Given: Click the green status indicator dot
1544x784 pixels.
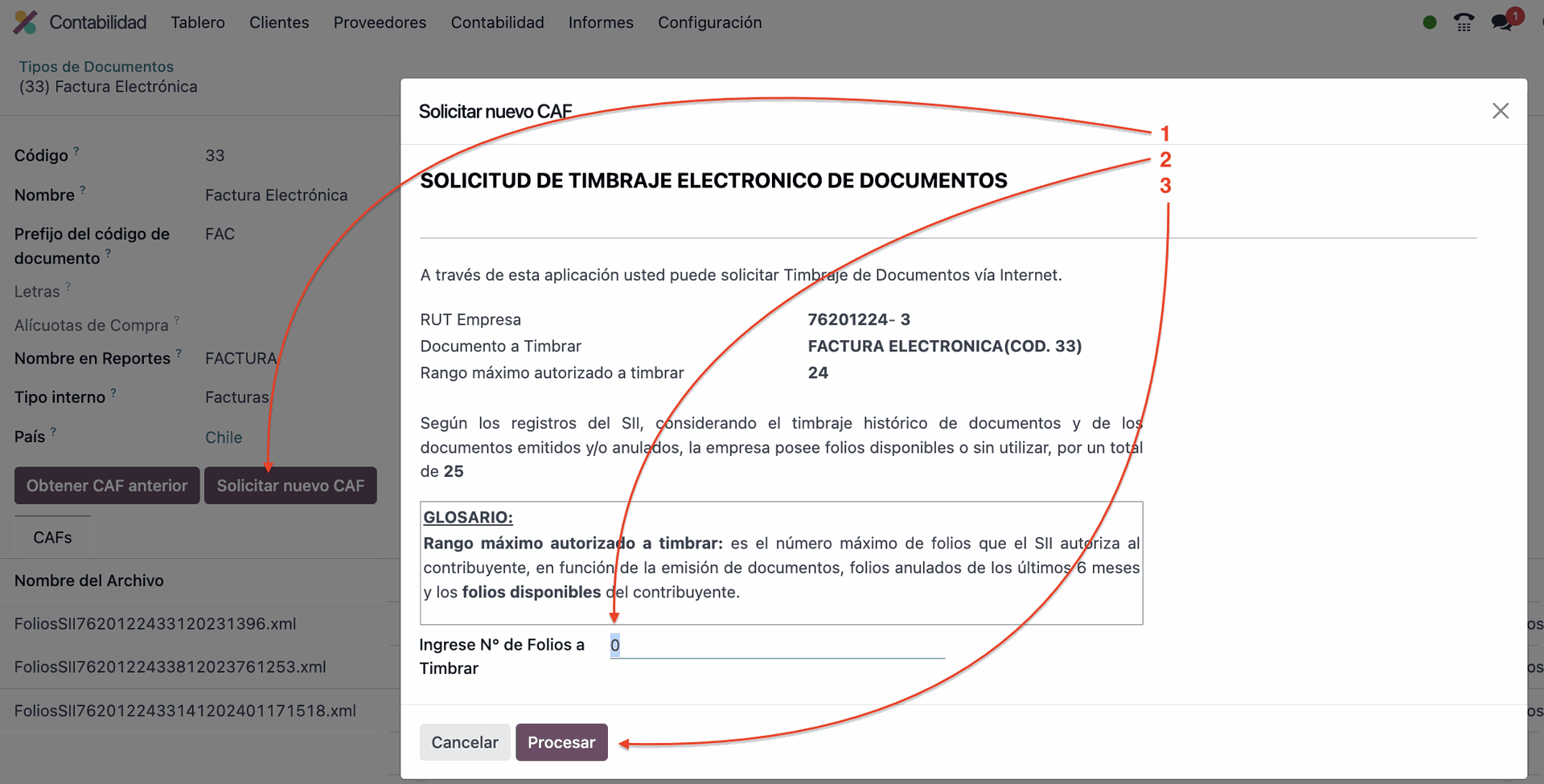Looking at the screenshot, I should 1429,23.
